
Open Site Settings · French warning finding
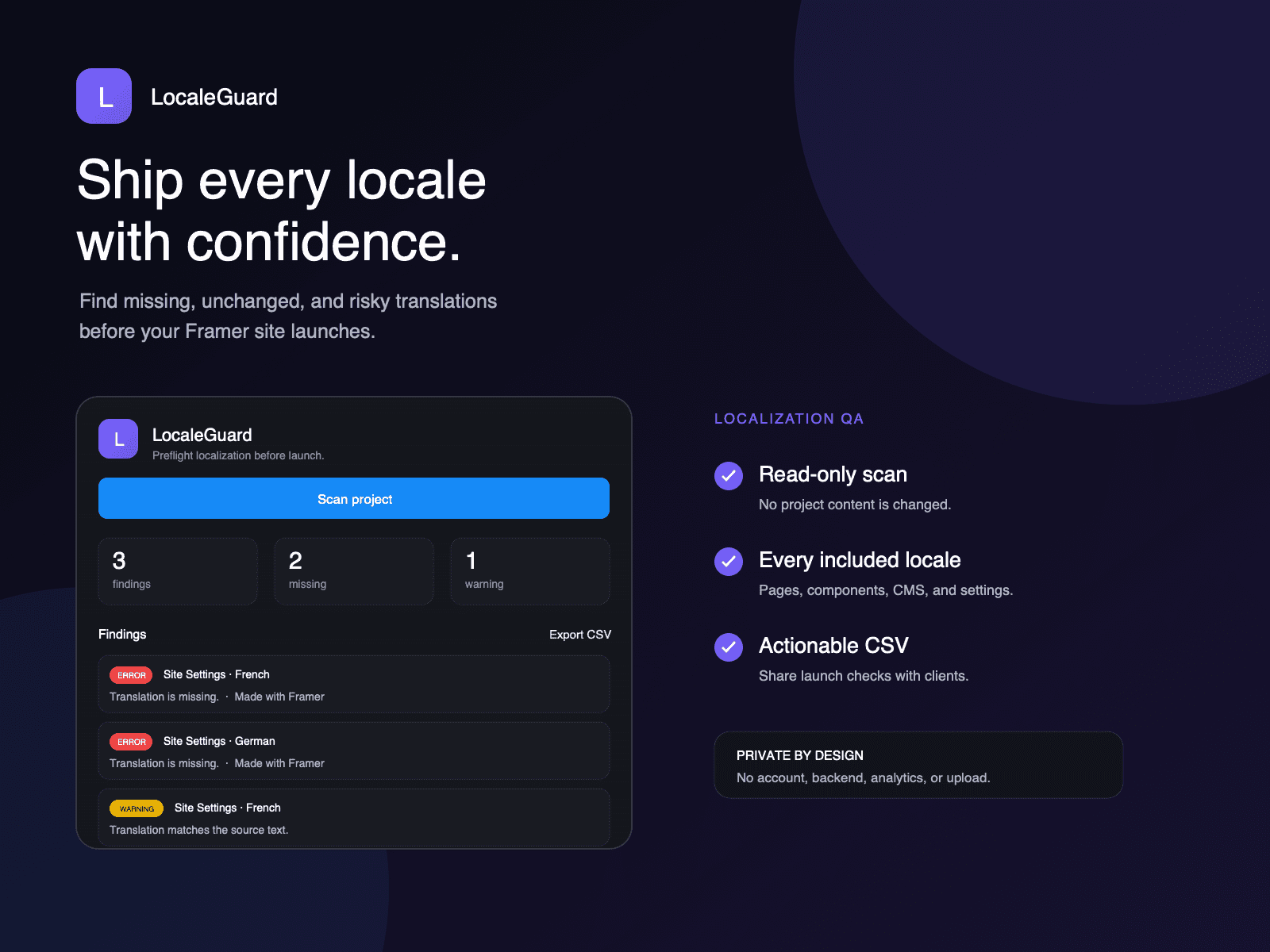(x=354, y=817)
